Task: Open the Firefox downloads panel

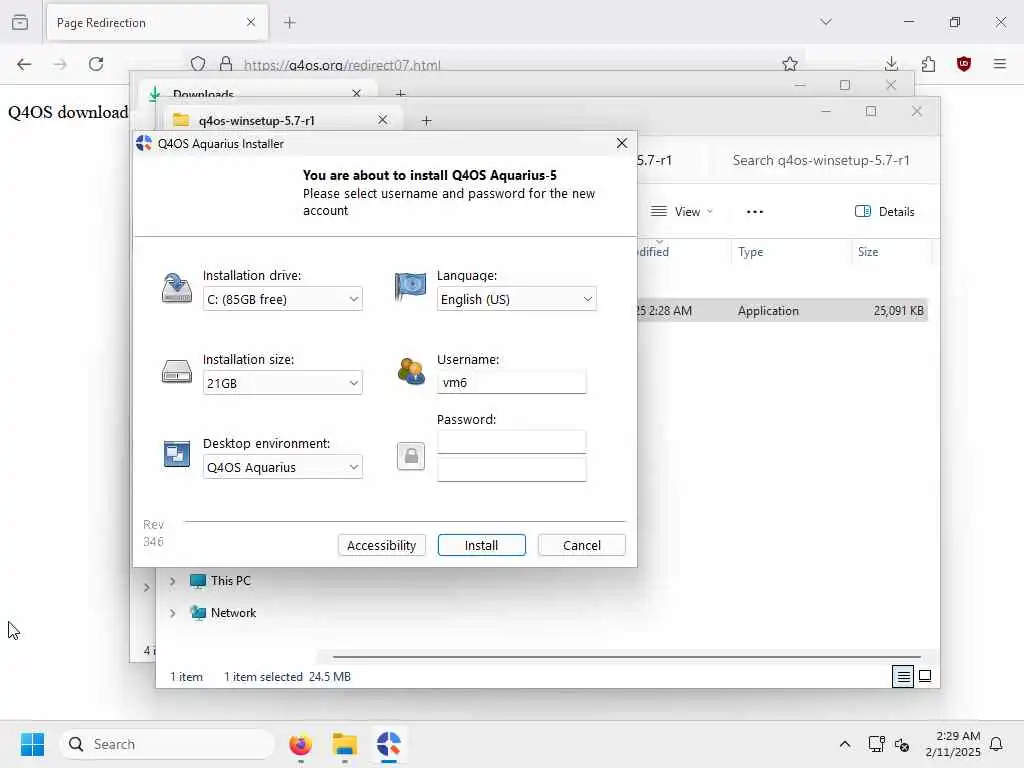Action: point(891,64)
